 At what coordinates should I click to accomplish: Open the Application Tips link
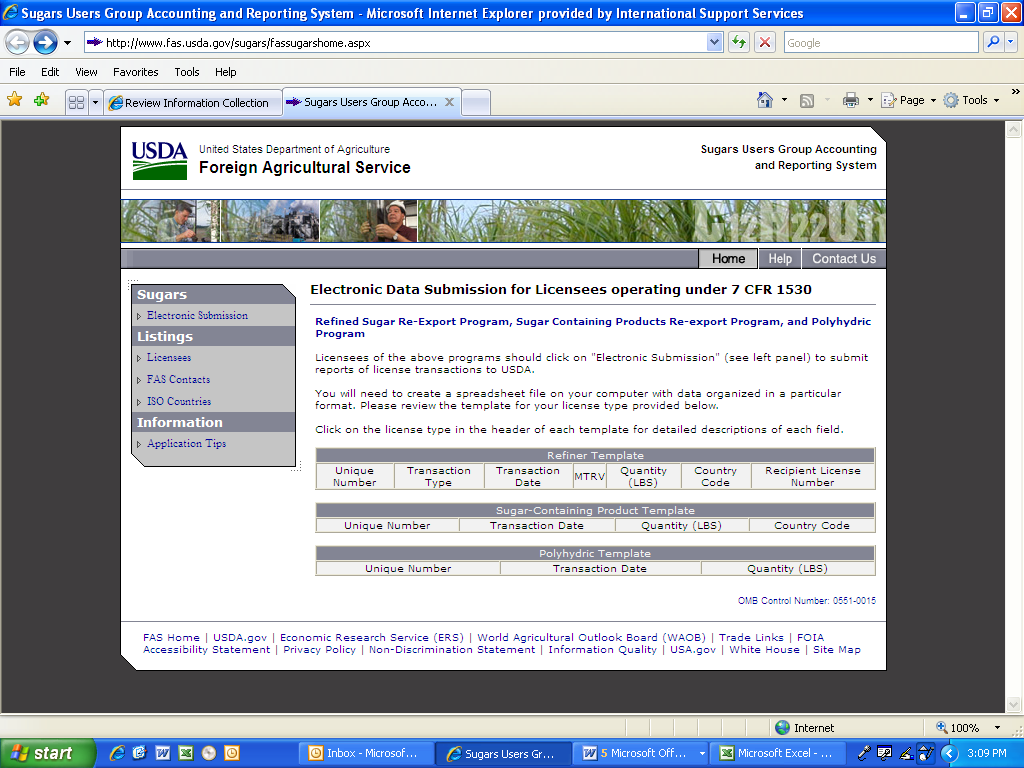186,443
